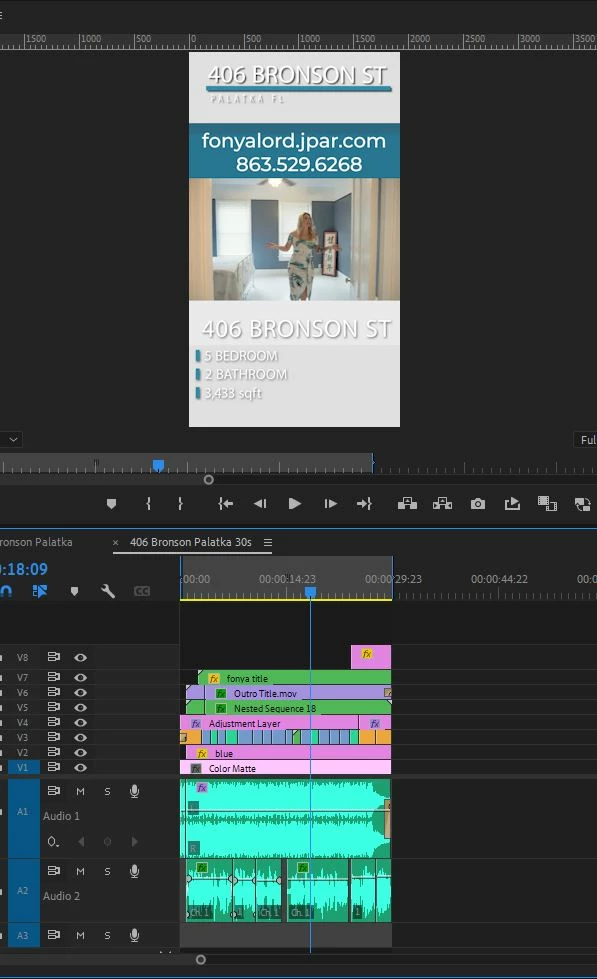Step back one frame
The image size is (597, 979).
click(260, 503)
